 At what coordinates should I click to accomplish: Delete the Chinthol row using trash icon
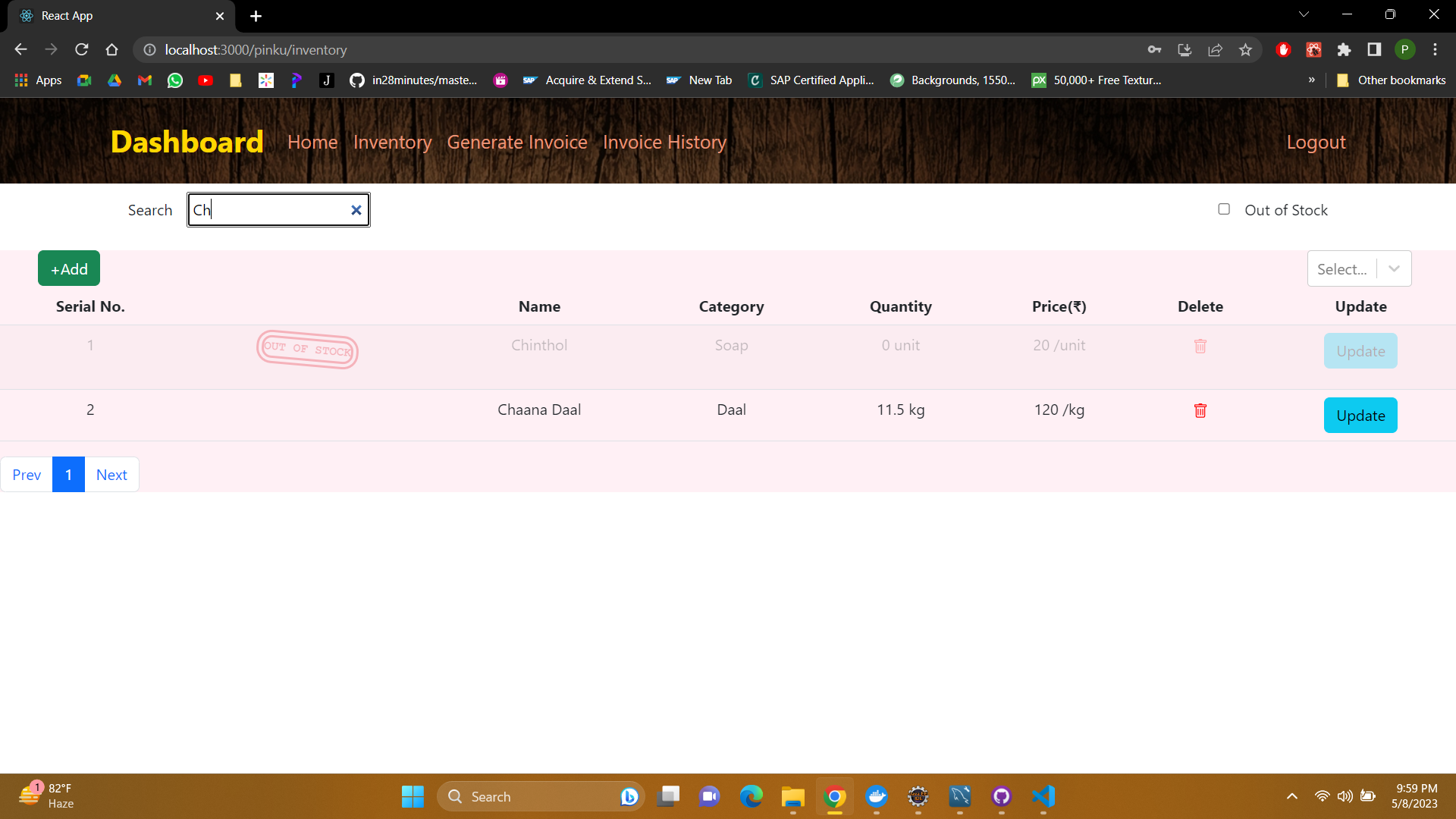[x=1200, y=346]
